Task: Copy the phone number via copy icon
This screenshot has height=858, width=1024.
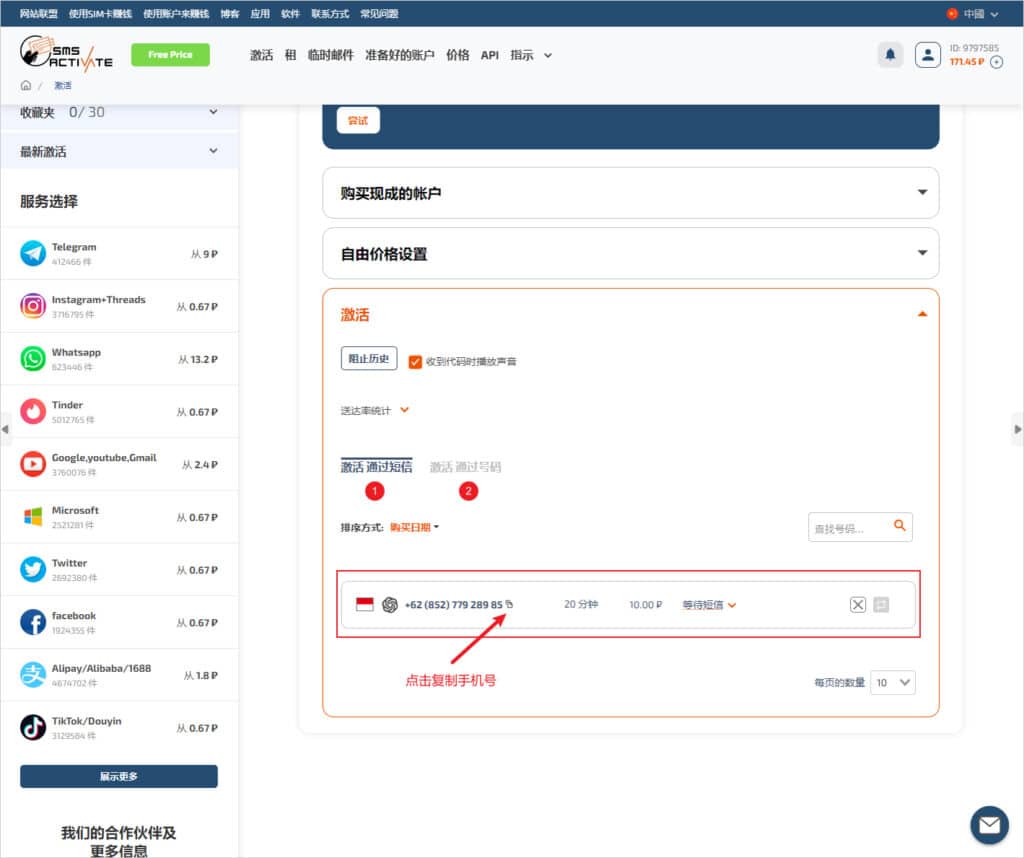Action: click(509, 604)
